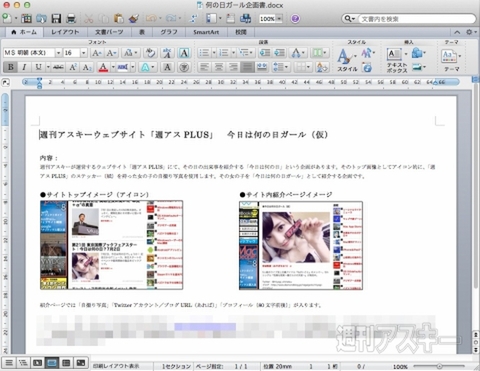Open paragraph shading paint bucket icon
The image size is (480, 371).
[322, 67]
